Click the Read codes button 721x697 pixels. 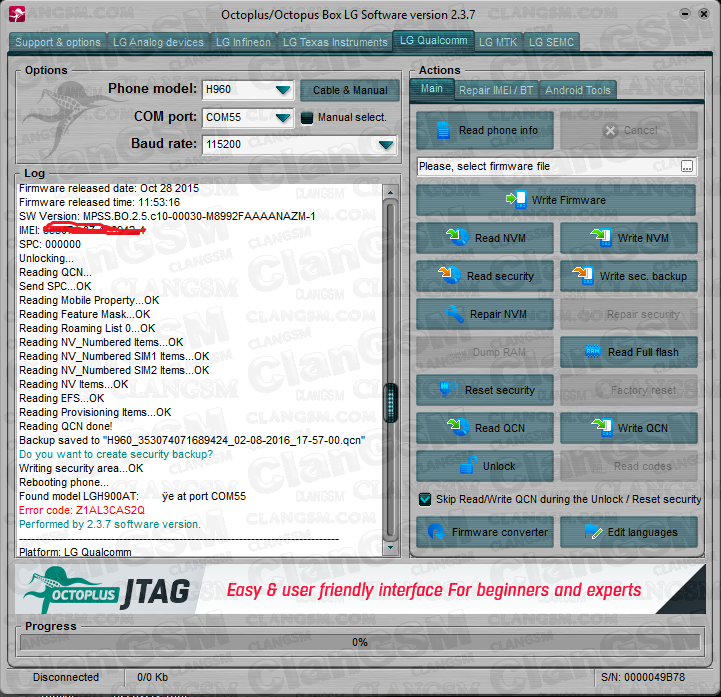629,466
